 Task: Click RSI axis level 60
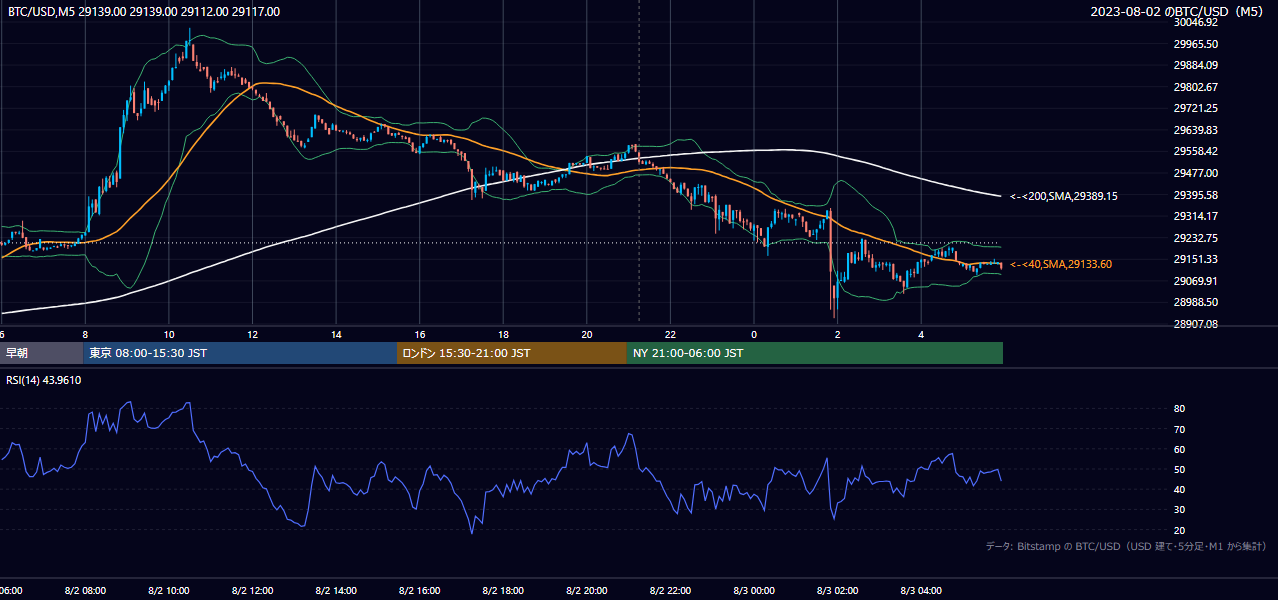click(x=1179, y=449)
